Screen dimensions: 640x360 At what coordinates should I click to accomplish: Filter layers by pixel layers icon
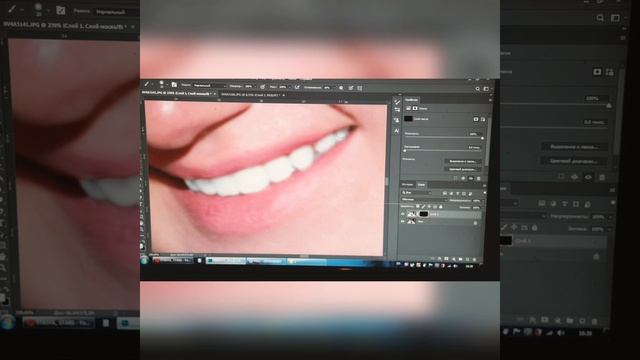444,193
